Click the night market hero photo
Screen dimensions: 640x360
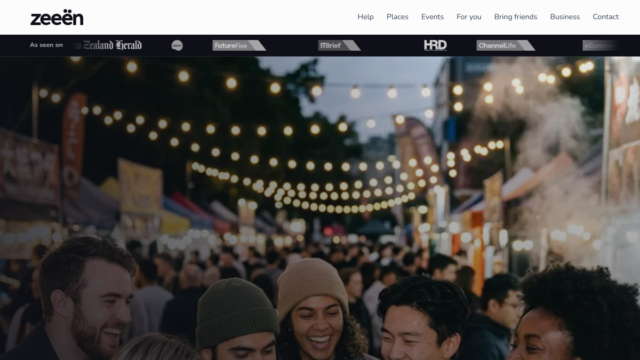coord(320,208)
